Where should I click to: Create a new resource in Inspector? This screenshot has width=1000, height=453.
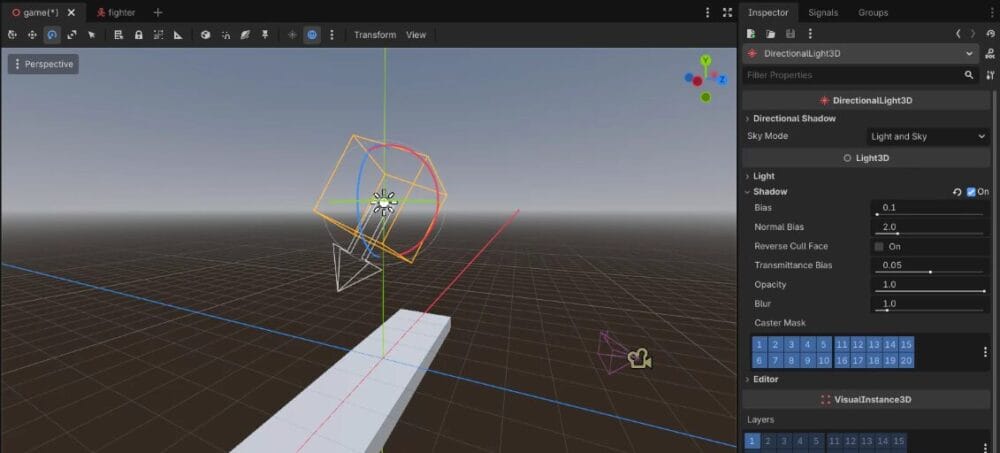click(751, 34)
